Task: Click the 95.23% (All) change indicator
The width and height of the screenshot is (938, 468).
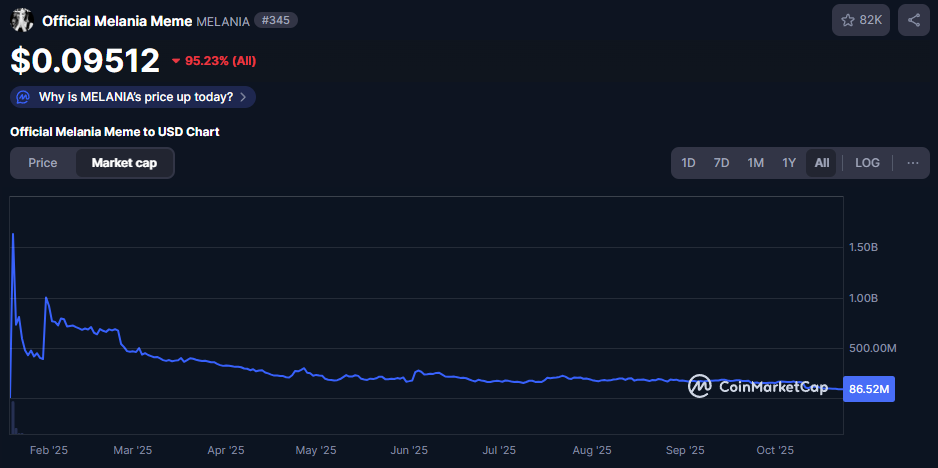Action: [214, 61]
